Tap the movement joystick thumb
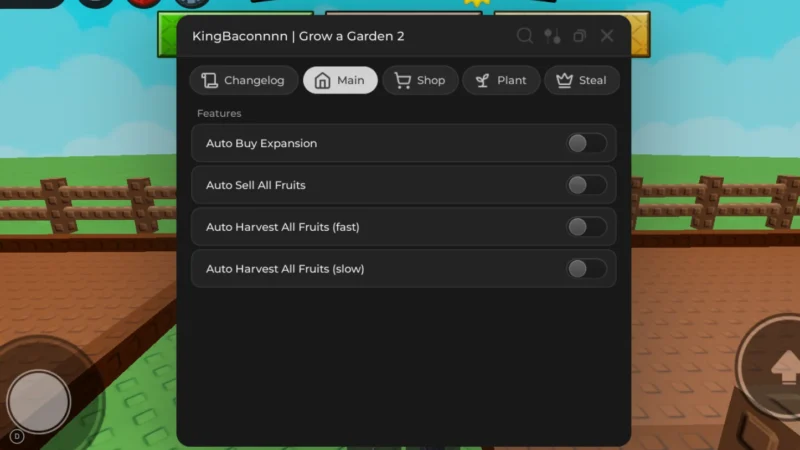Viewport: 800px width, 450px height. pyautogui.click(x=39, y=401)
